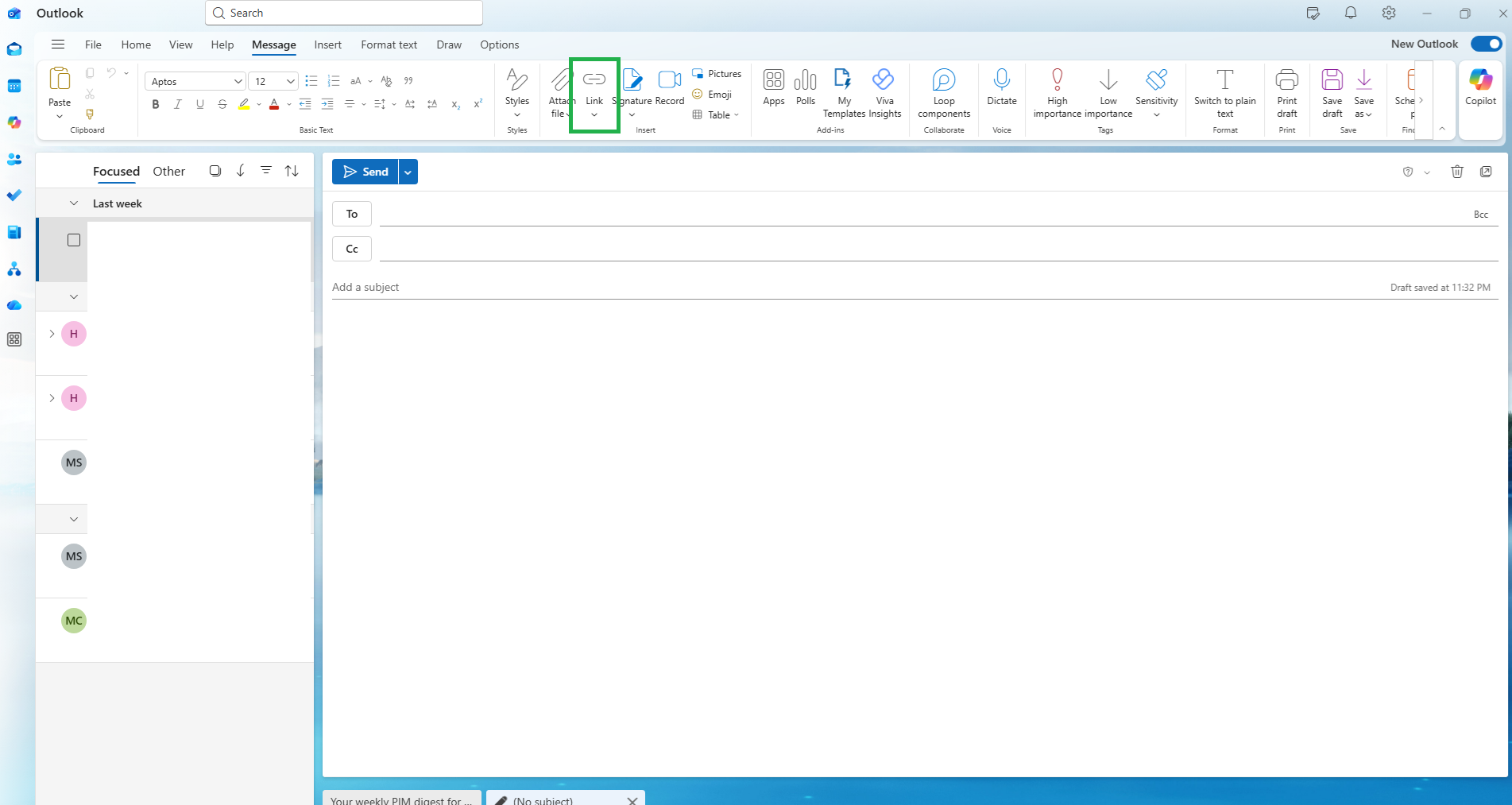The height and width of the screenshot is (805, 1512).
Task: Open the Apps add-ins icon
Action: coord(774,87)
